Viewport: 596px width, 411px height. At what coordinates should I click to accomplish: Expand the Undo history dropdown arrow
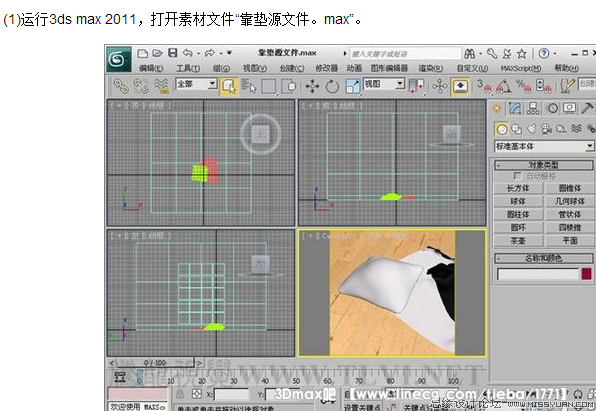[x=198, y=54]
